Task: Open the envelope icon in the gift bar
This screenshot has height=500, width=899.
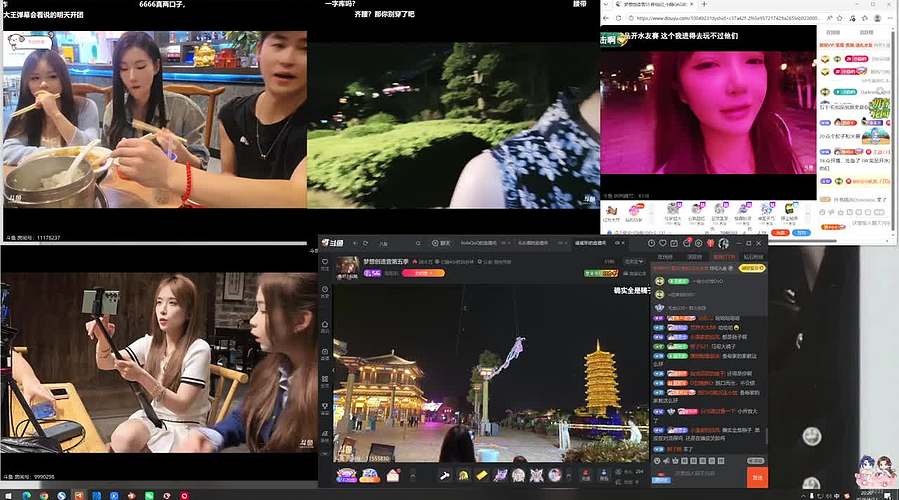Action: 393,475
